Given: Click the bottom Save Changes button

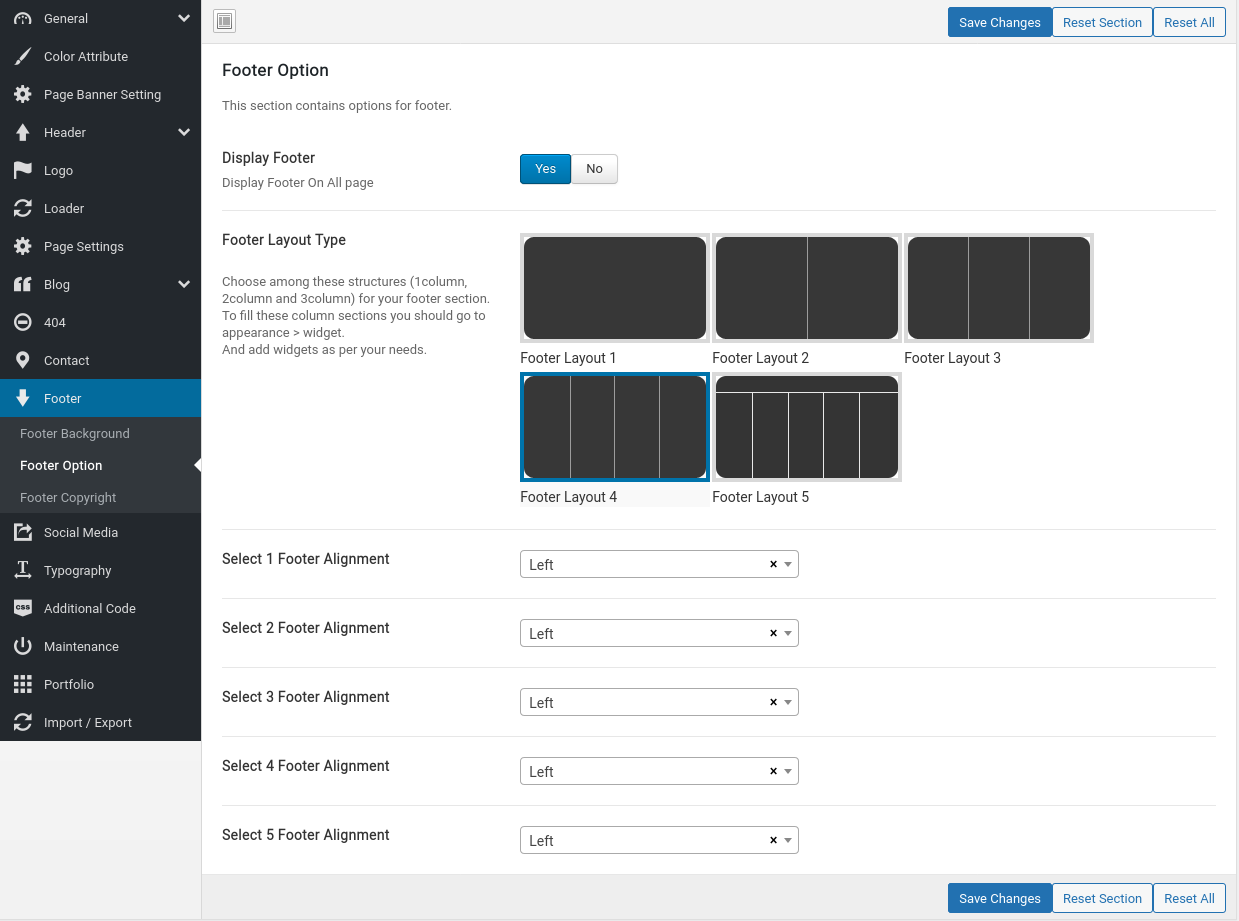Looking at the screenshot, I should pos(1000,898).
